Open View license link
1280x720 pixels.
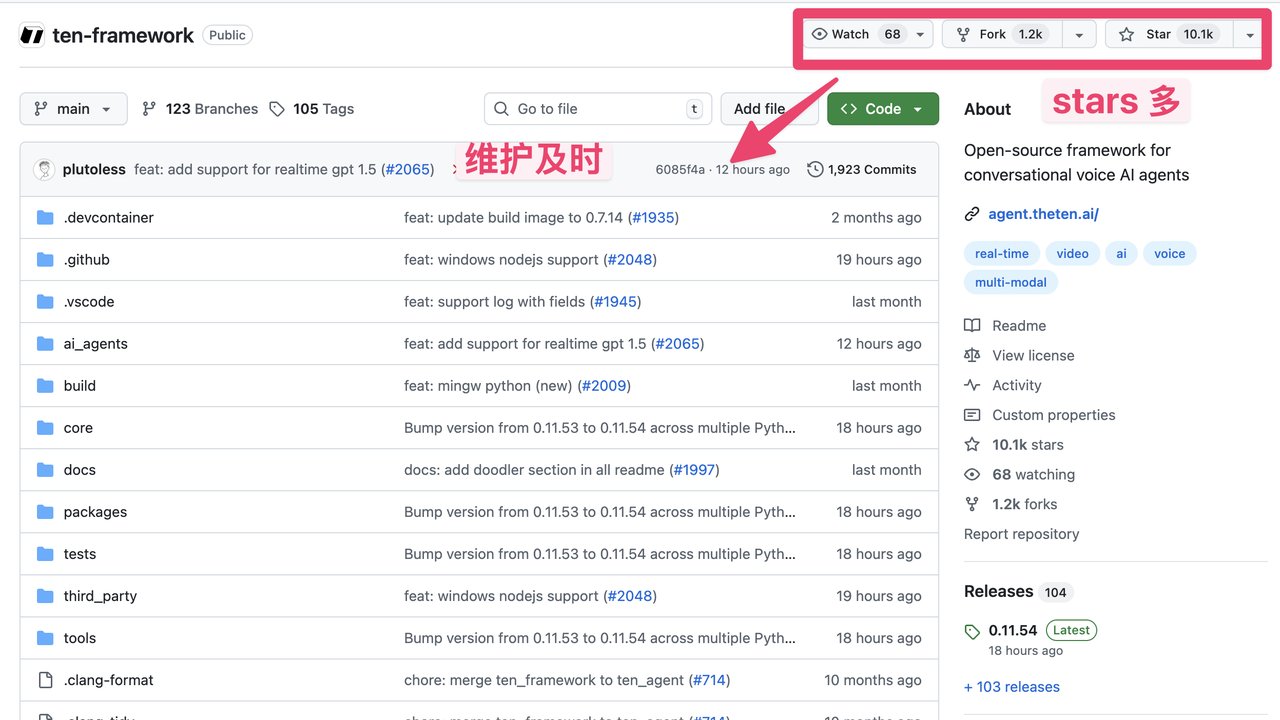(x=1033, y=355)
